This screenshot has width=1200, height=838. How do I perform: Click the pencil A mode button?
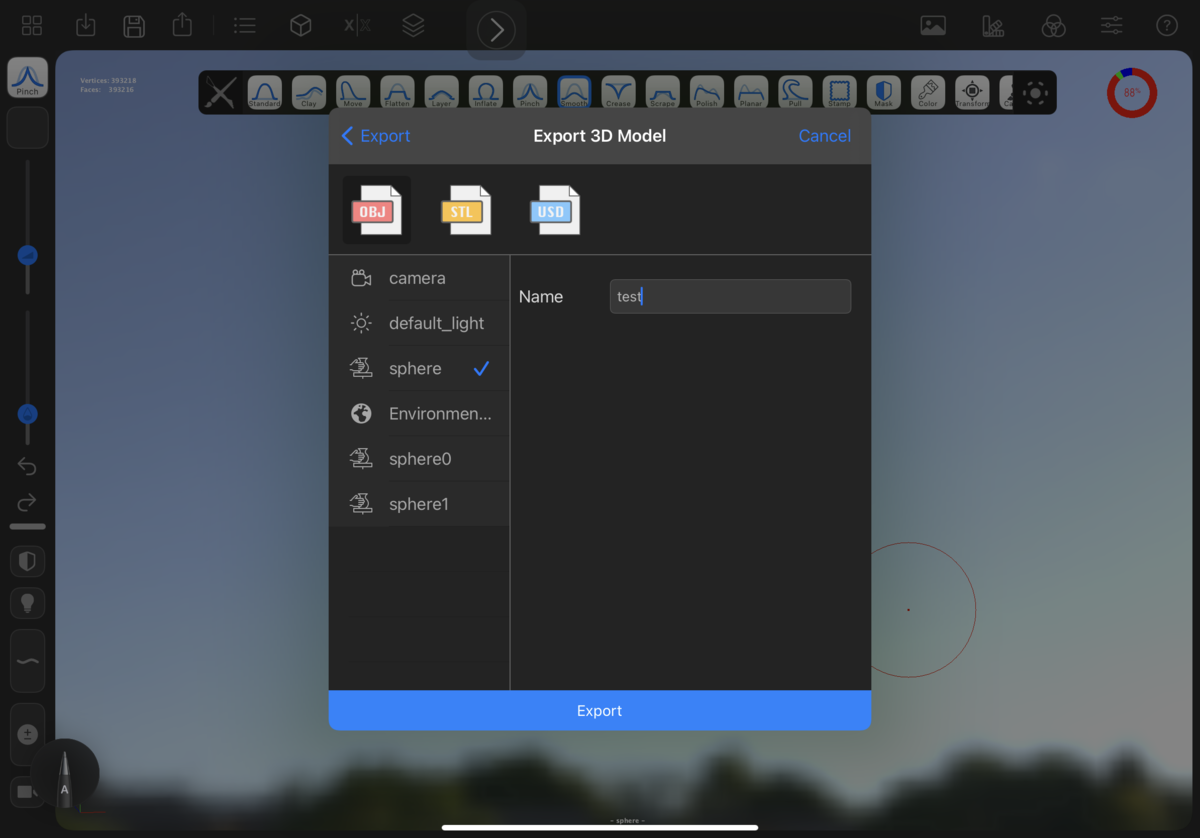[x=65, y=775]
